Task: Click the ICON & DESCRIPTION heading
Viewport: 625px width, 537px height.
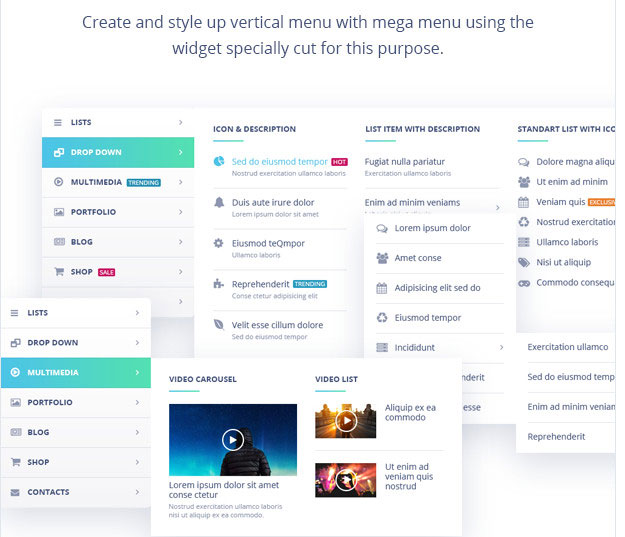Action: click(x=254, y=129)
